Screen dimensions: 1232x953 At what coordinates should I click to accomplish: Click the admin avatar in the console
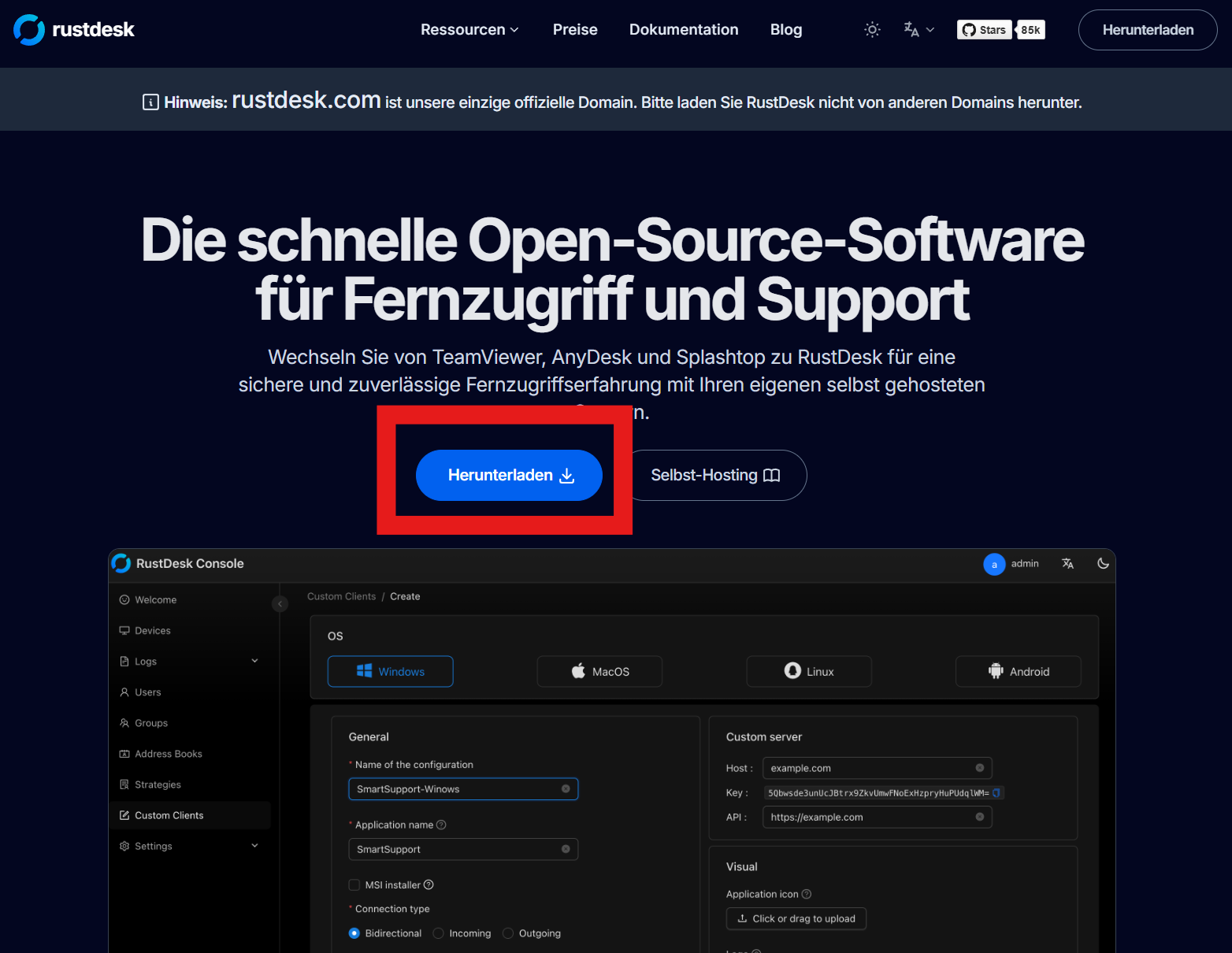(x=994, y=564)
